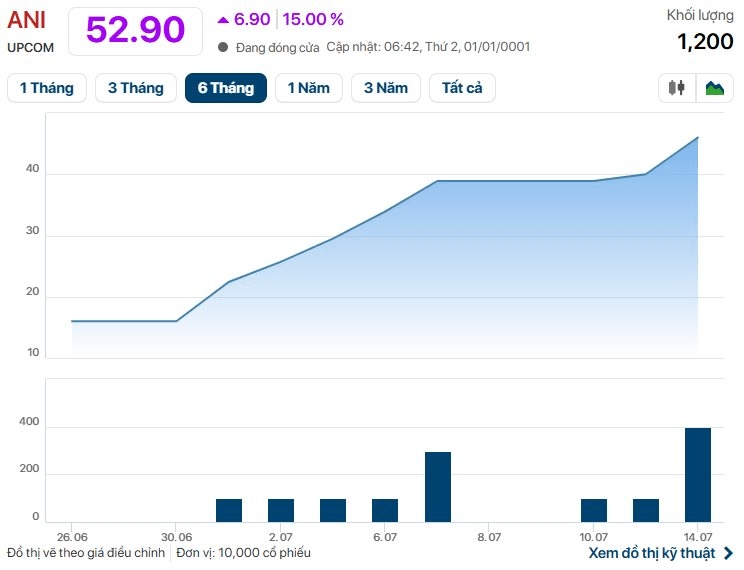
Task: Click the 10.07 date axis label
Action: pyautogui.click(x=594, y=537)
